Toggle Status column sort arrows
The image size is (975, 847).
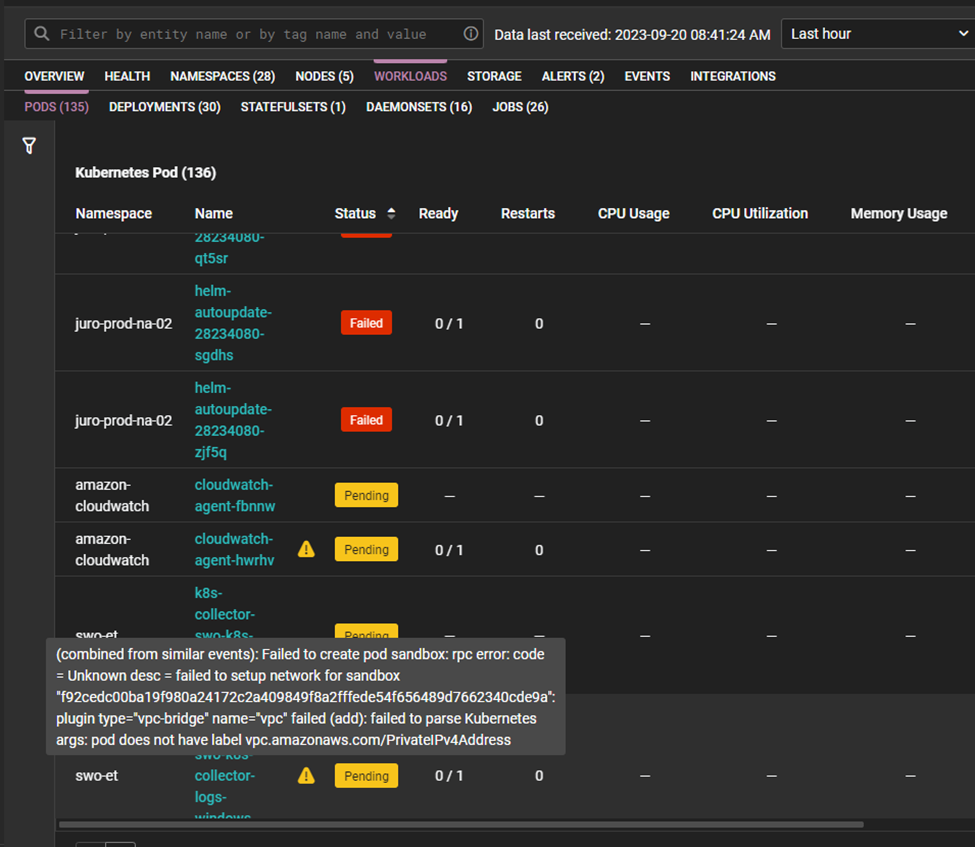coord(391,213)
